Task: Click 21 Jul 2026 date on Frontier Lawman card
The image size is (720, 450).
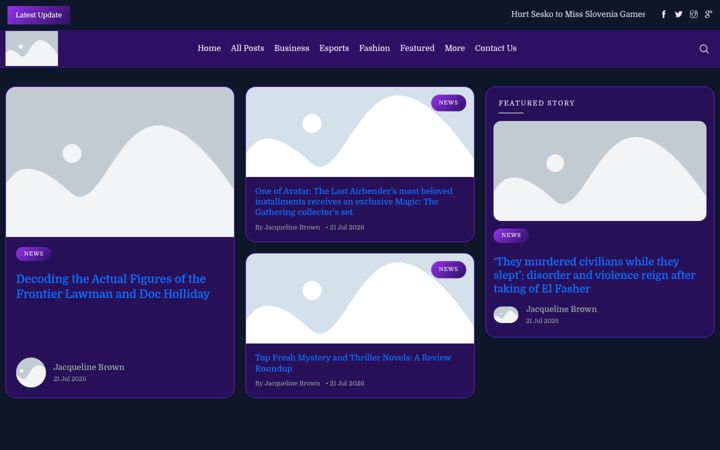Action: pos(70,379)
